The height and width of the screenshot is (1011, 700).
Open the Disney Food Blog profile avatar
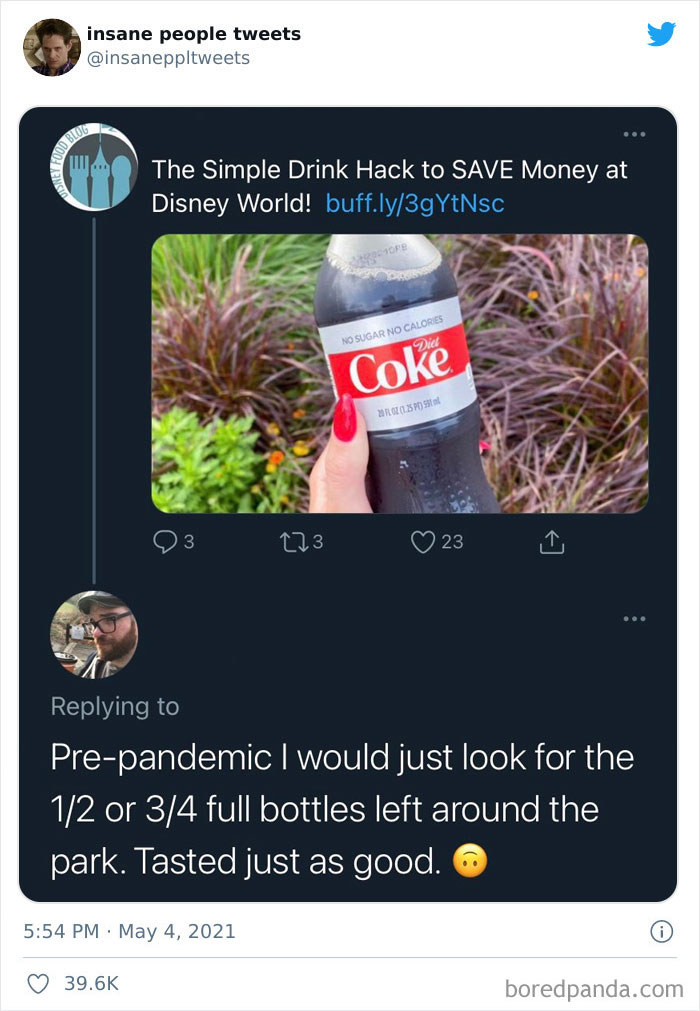pos(93,168)
